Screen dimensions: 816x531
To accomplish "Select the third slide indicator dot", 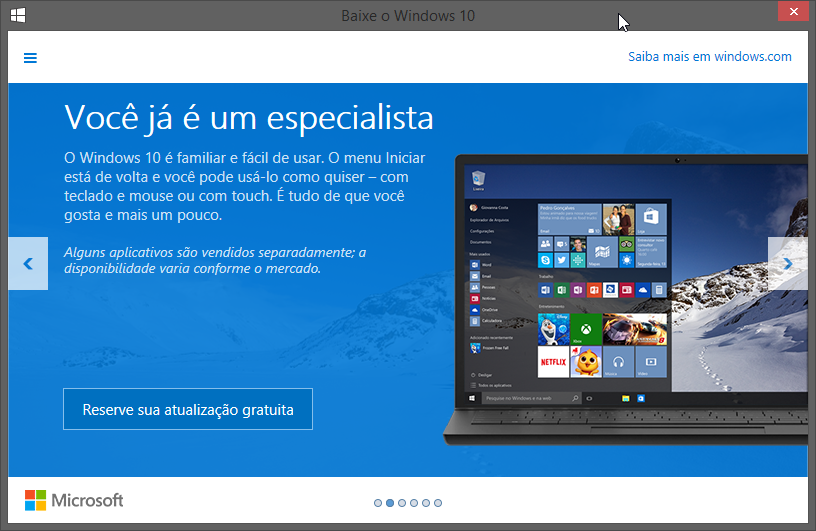I will point(402,503).
